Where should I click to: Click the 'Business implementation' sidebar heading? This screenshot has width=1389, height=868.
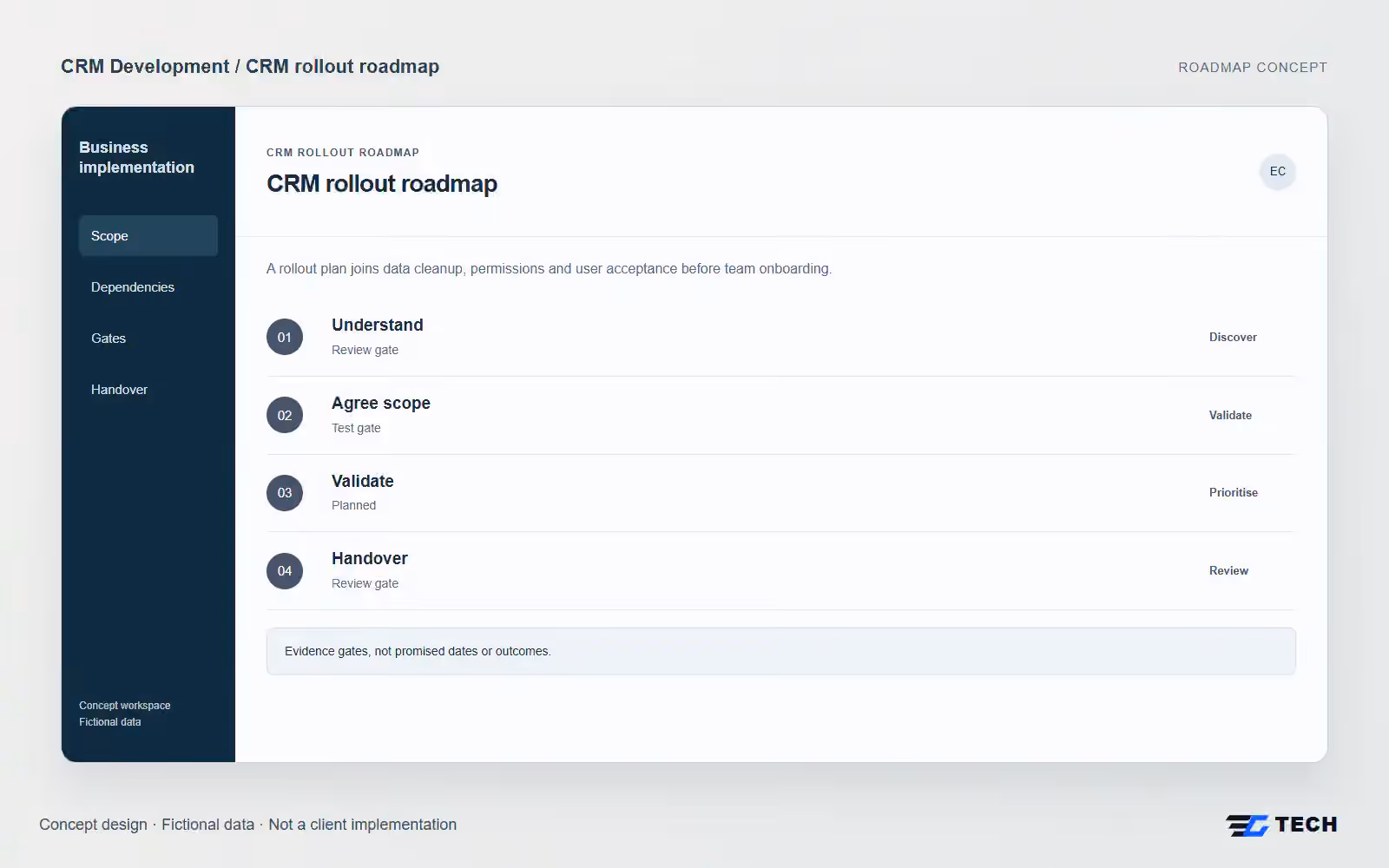pos(136,157)
